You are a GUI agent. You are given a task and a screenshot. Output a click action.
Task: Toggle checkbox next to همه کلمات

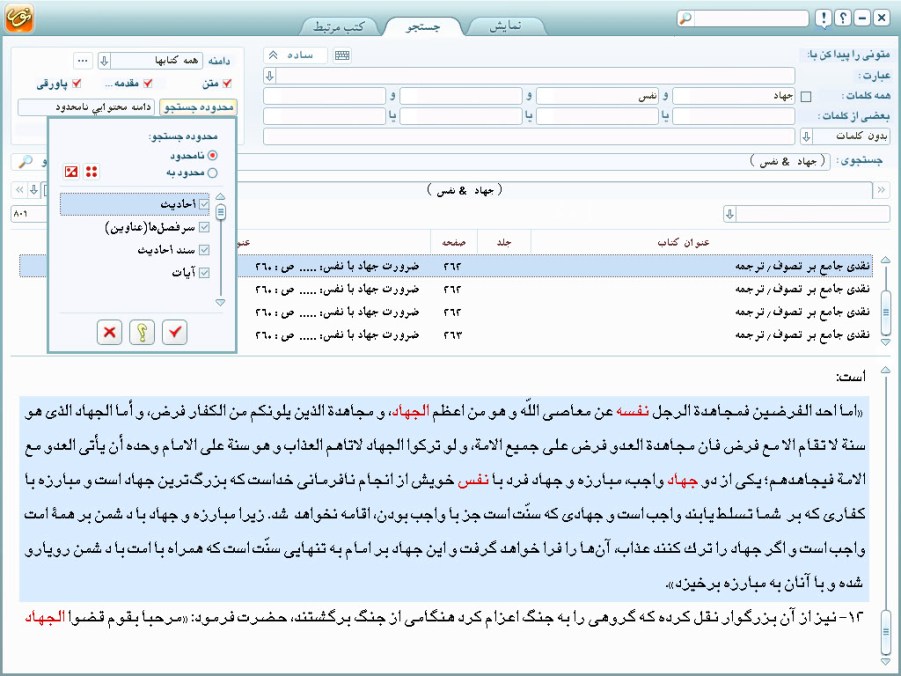coord(806,97)
